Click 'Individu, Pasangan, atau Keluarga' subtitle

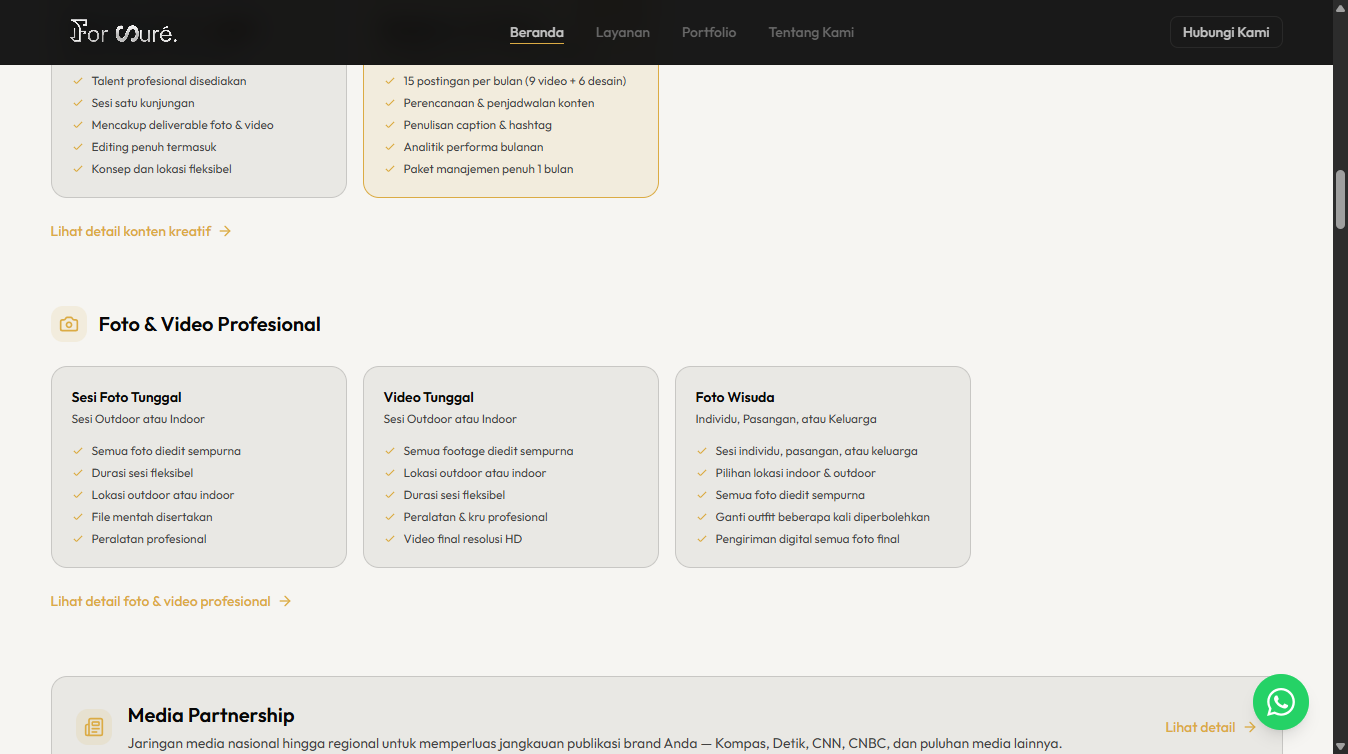[x=786, y=419]
